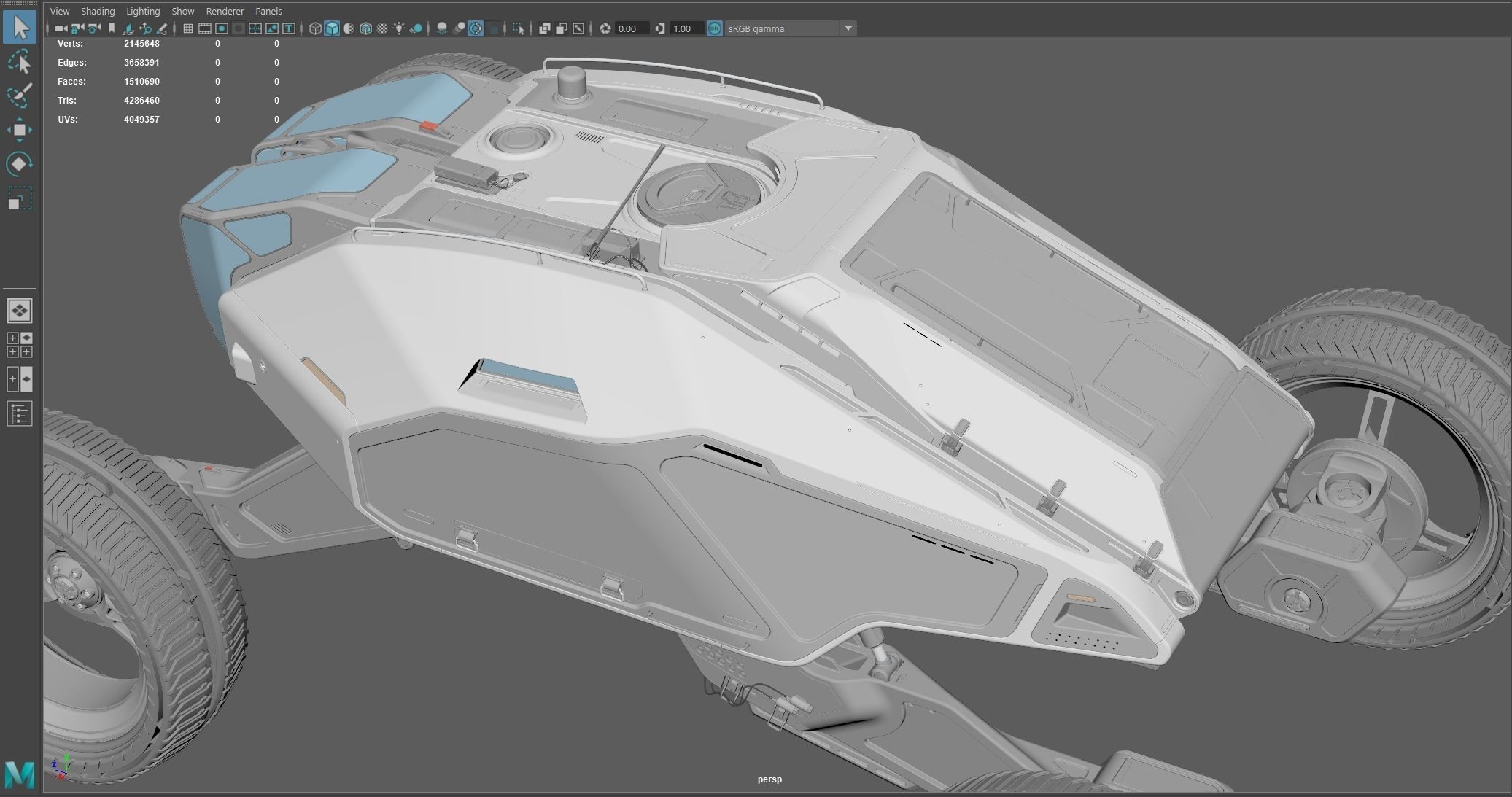Enable wireframe display cube icon
Viewport: 1512px width, 797px height.
pos(315,28)
